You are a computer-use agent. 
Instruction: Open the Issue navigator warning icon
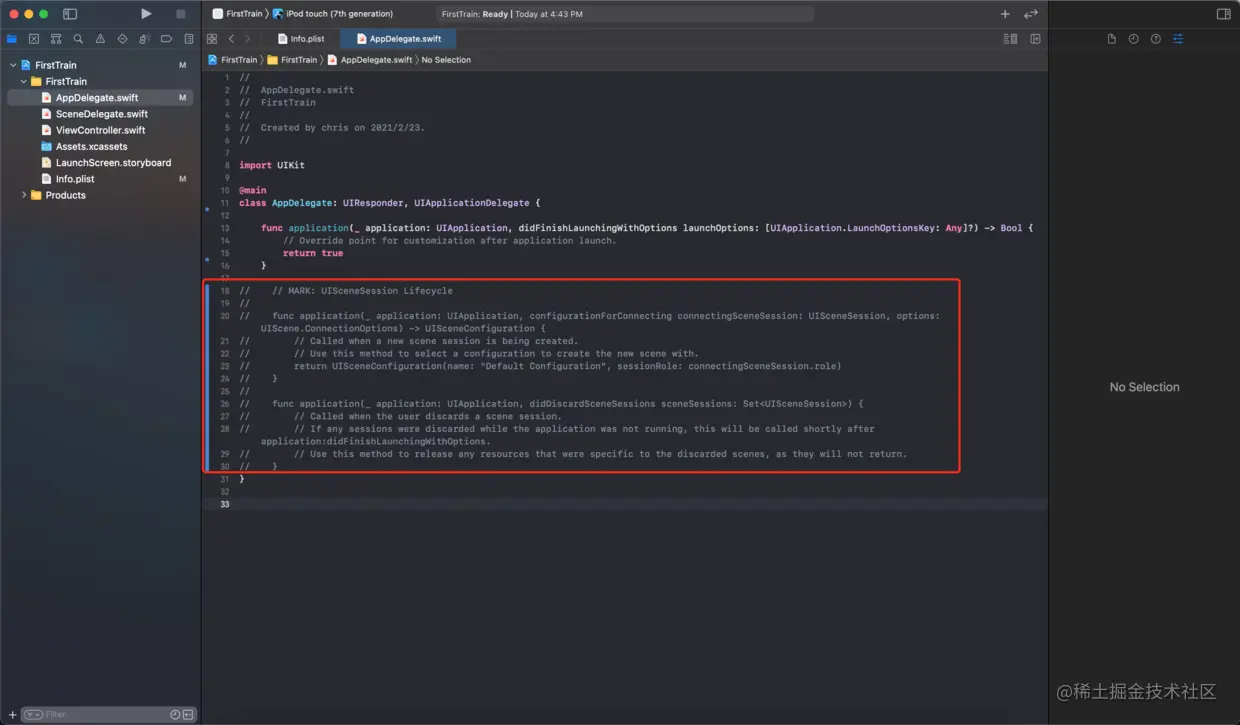pos(100,39)
